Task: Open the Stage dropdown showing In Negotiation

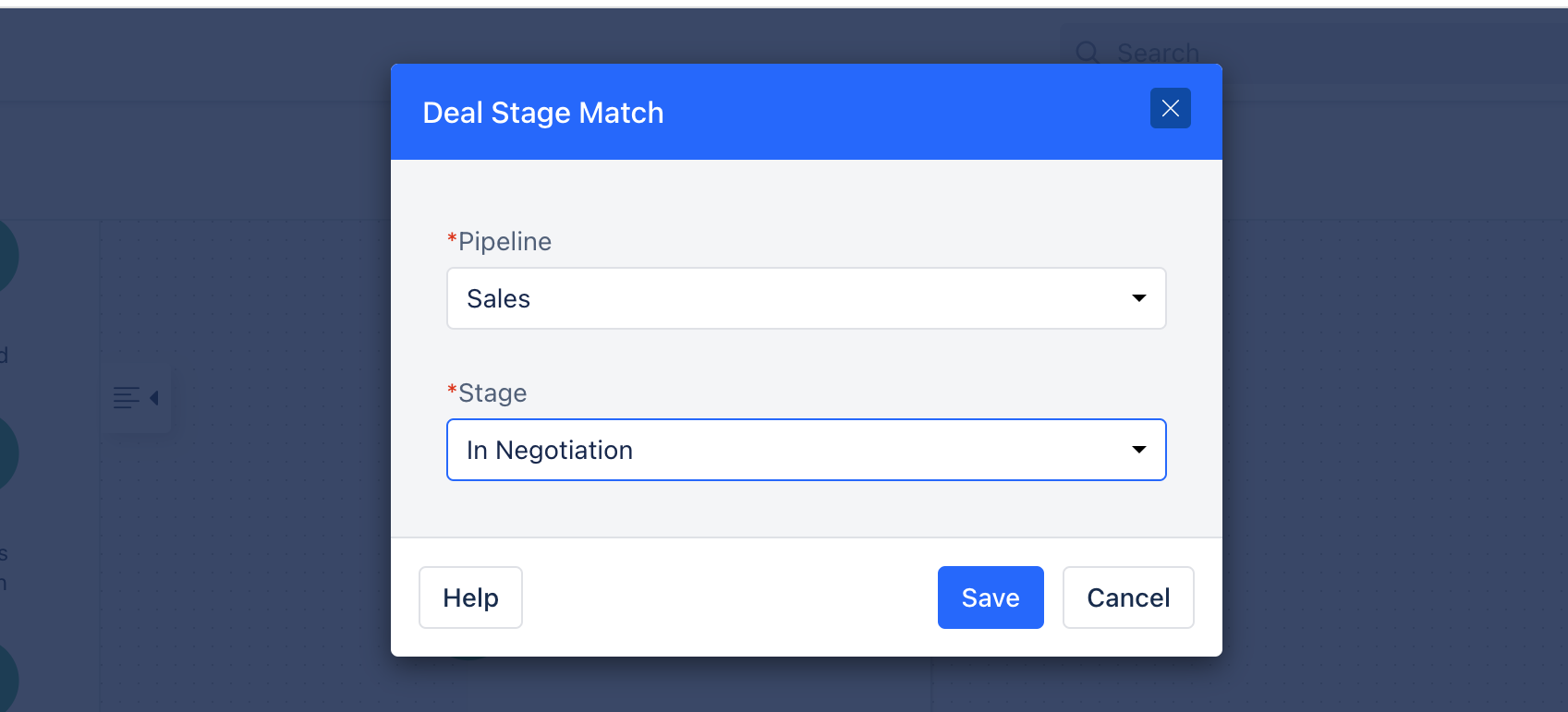Action: (x=806, y=450)
